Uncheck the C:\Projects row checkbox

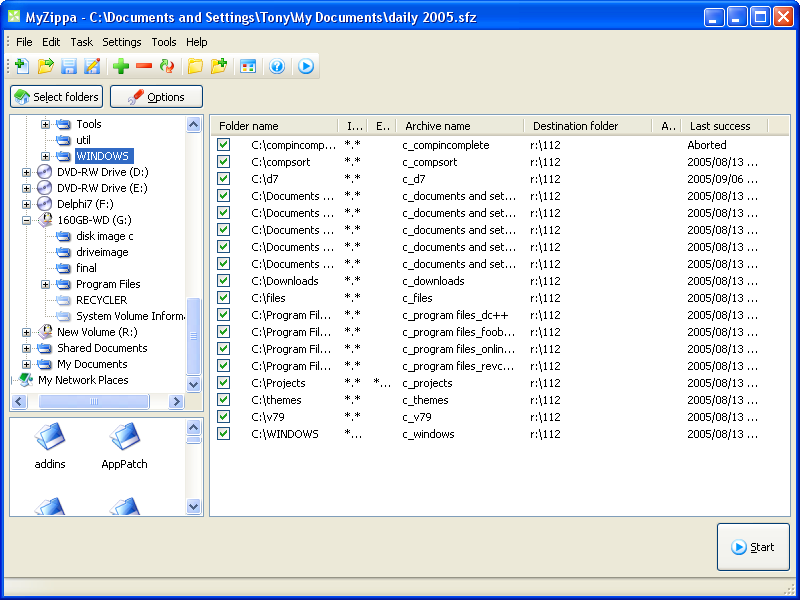(x=223, y=383)
